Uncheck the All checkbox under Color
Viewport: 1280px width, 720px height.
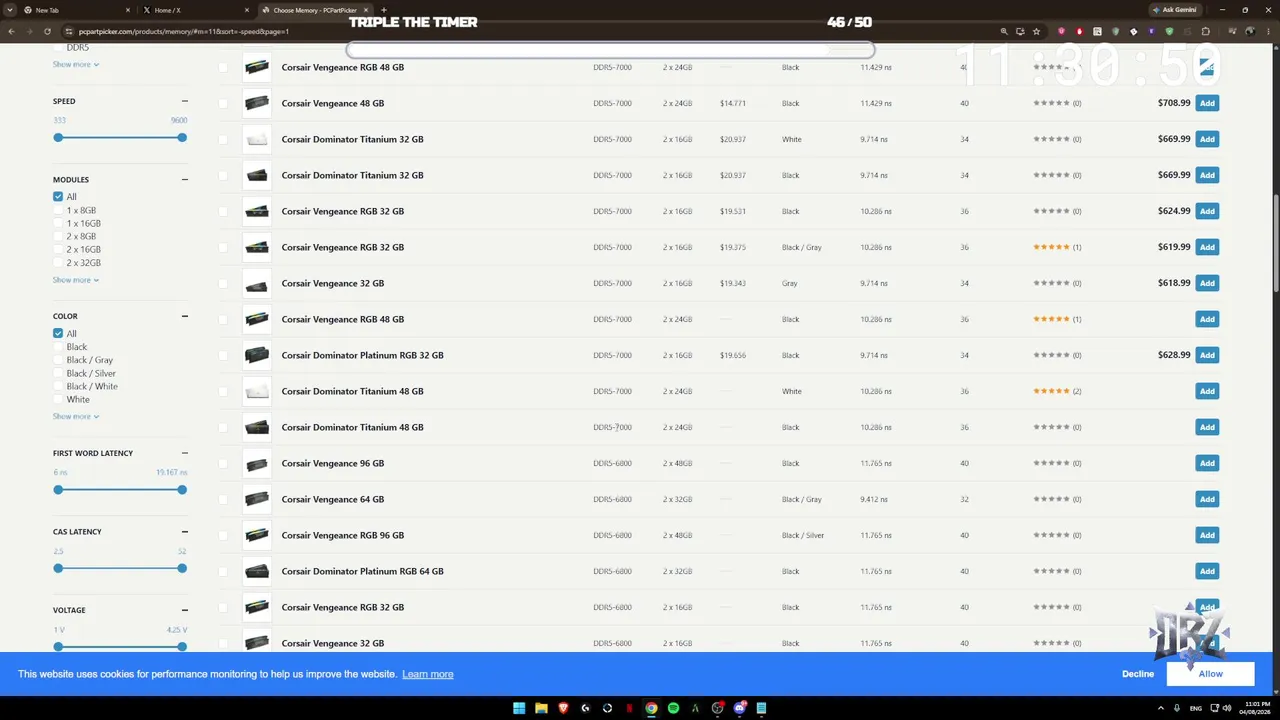pyautogui.click(x=58, y=334)
